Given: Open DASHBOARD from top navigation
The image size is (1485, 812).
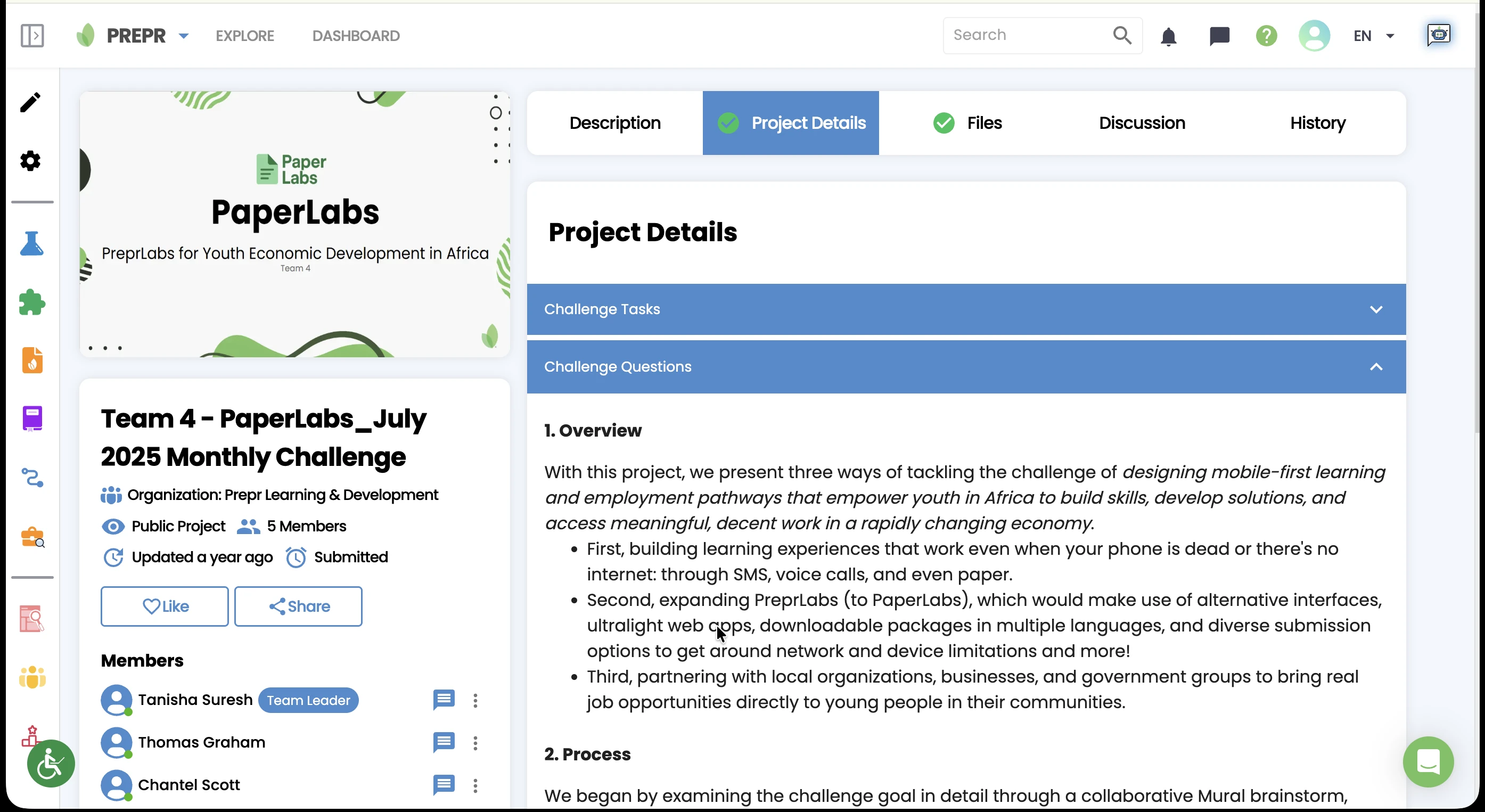Looking at the screenshot, I should tap(356, 36).
